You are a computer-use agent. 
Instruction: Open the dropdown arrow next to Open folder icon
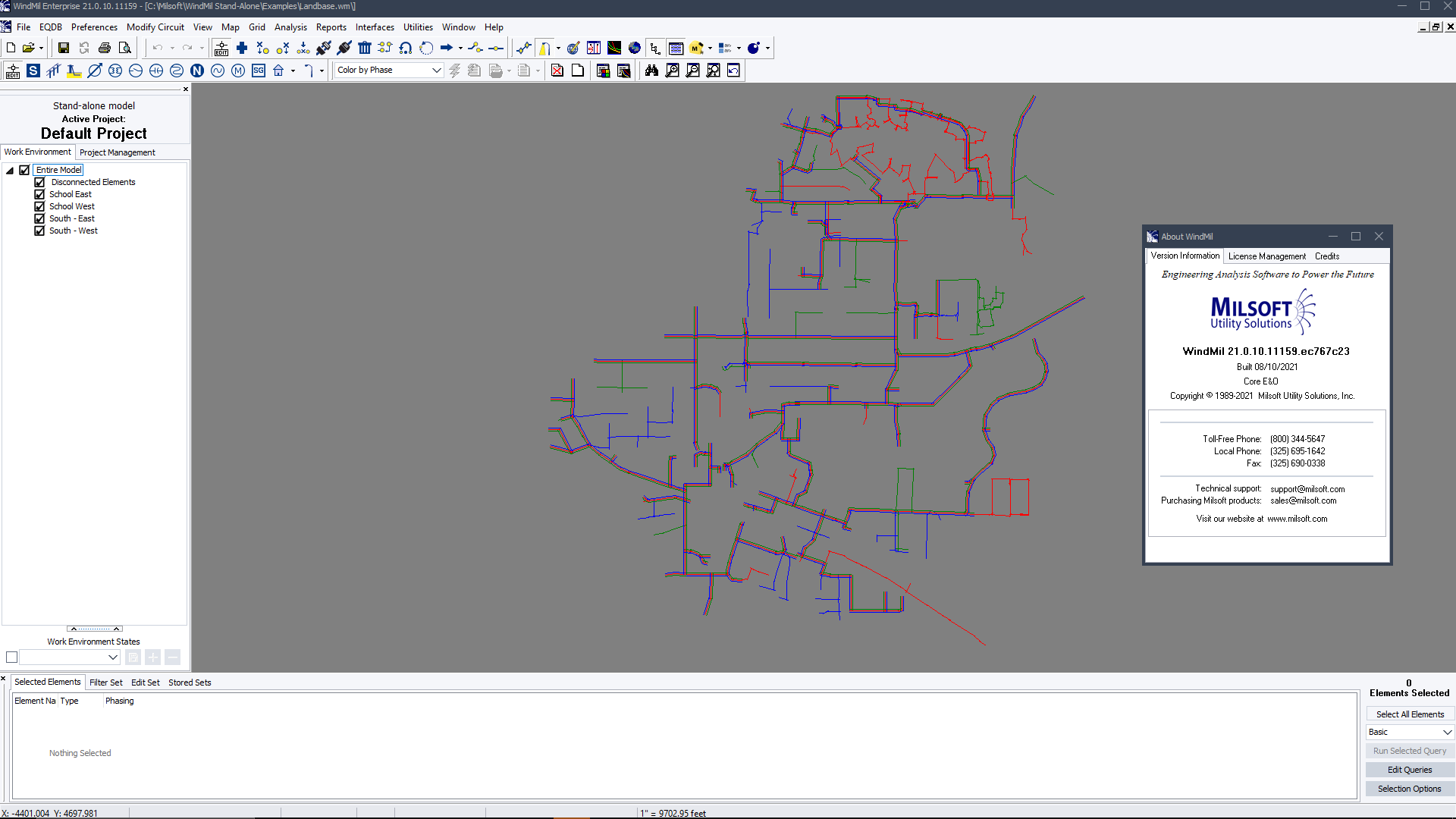tap(40, 49)
